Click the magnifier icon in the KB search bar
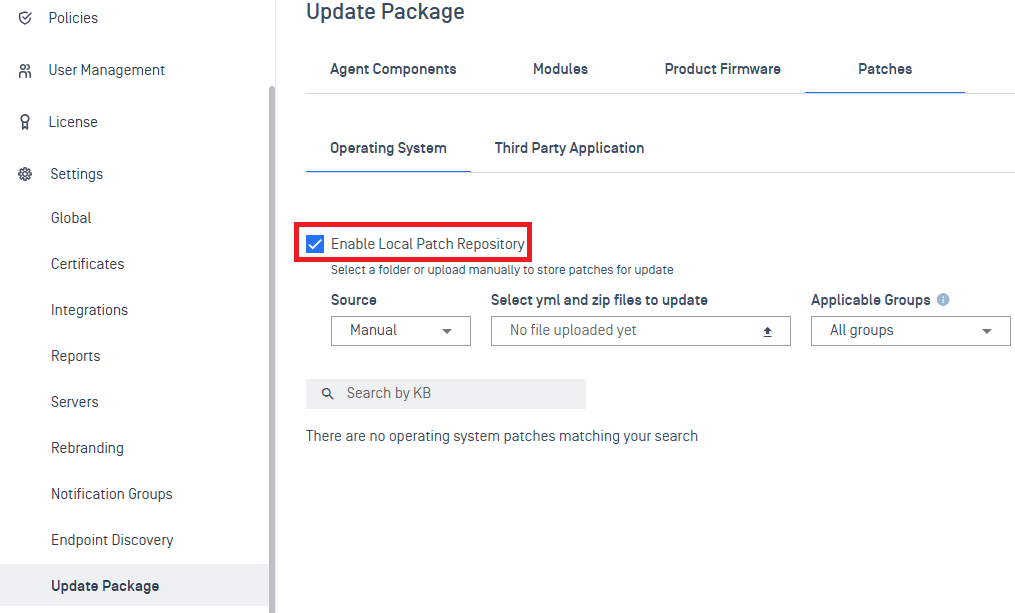The height and width of the screenshot is (613, 1015). [328, 393]
